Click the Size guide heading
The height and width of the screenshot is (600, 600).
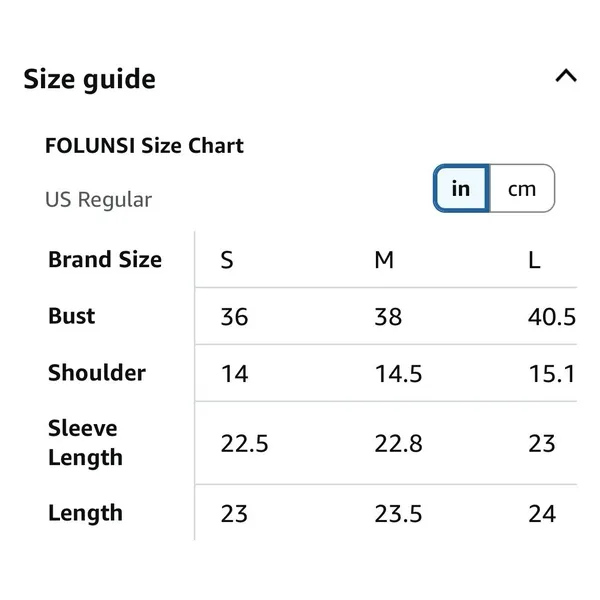click(x=90, y=79)
